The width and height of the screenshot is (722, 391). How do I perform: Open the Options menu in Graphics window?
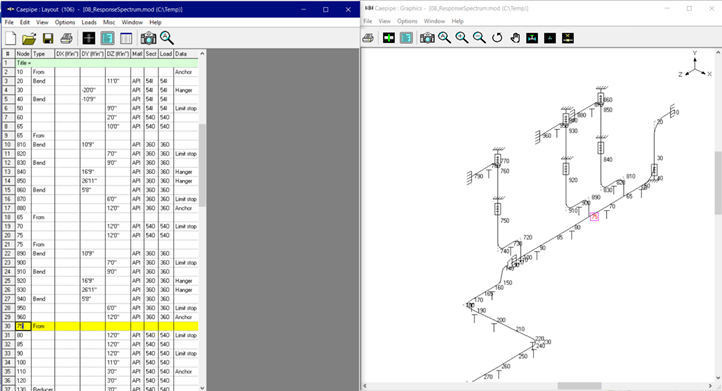coord(407,21)
